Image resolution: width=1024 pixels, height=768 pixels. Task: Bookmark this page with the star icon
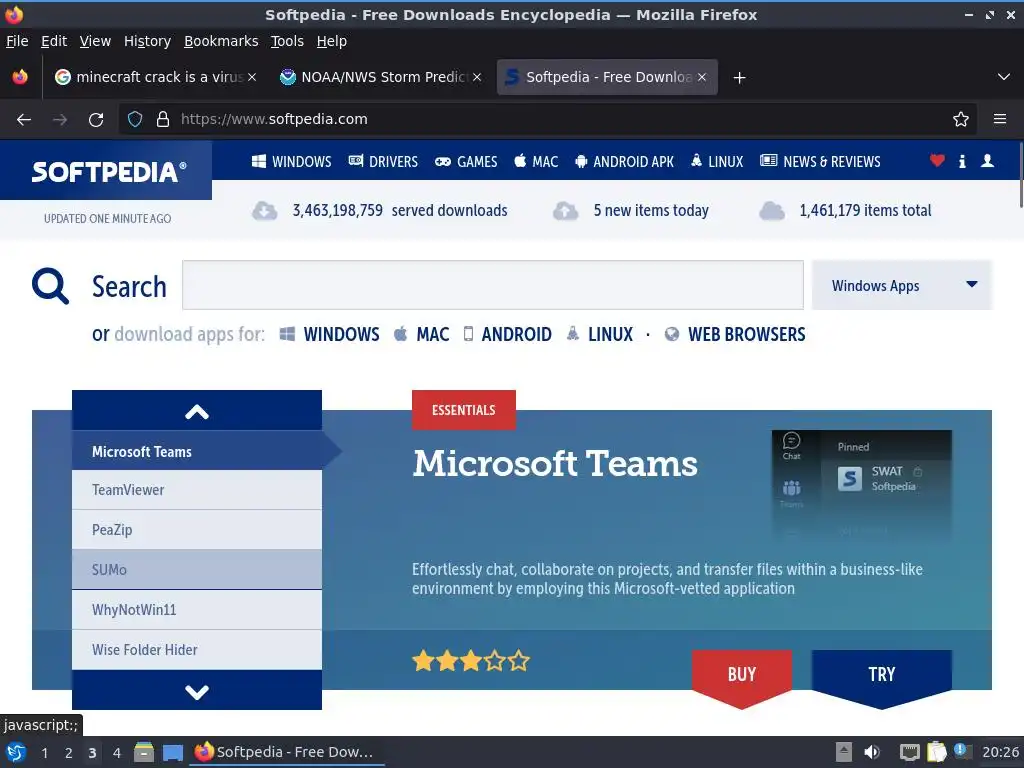pos(961,120)
